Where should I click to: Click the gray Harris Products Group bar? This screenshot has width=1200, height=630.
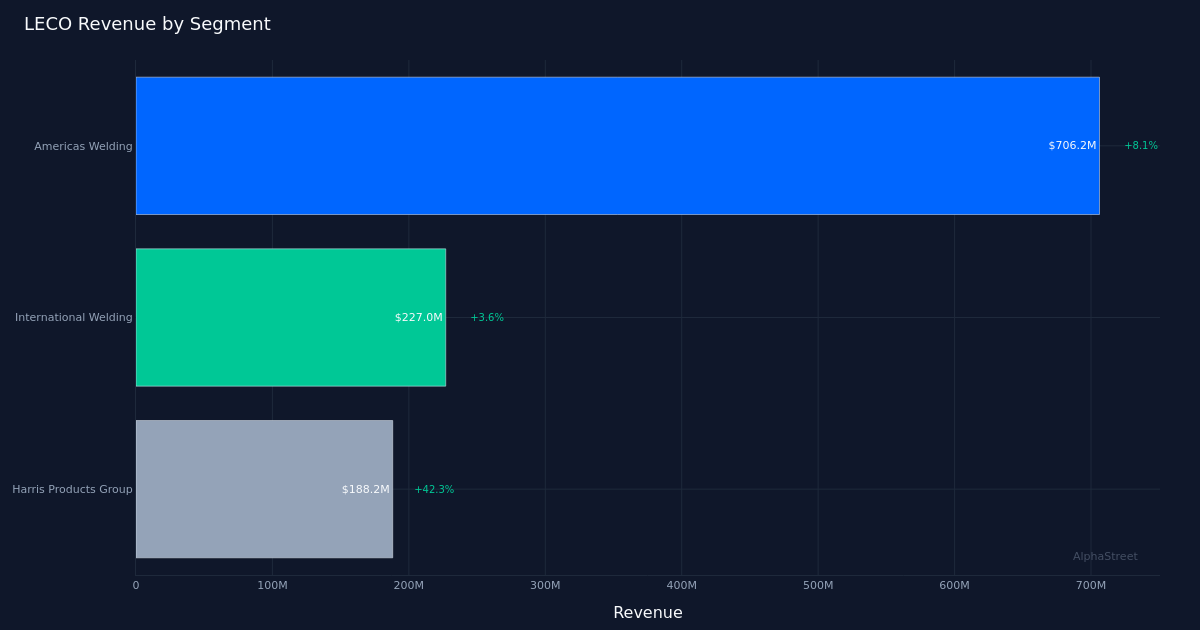click(264, 489)
